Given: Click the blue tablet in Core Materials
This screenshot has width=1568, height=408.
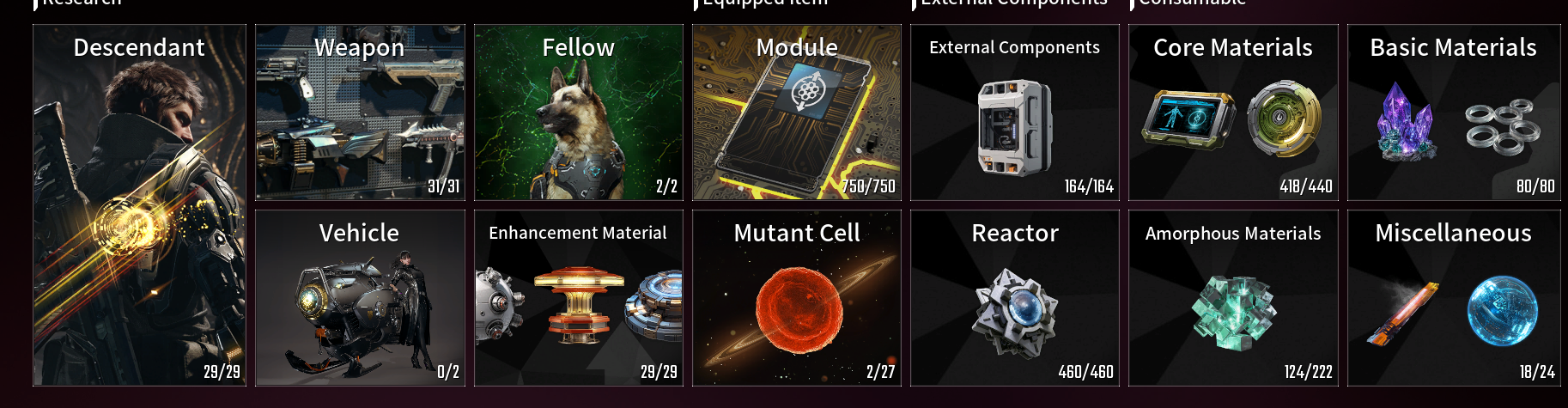Looking at the screenshot, I should (x=1188, y=119).
